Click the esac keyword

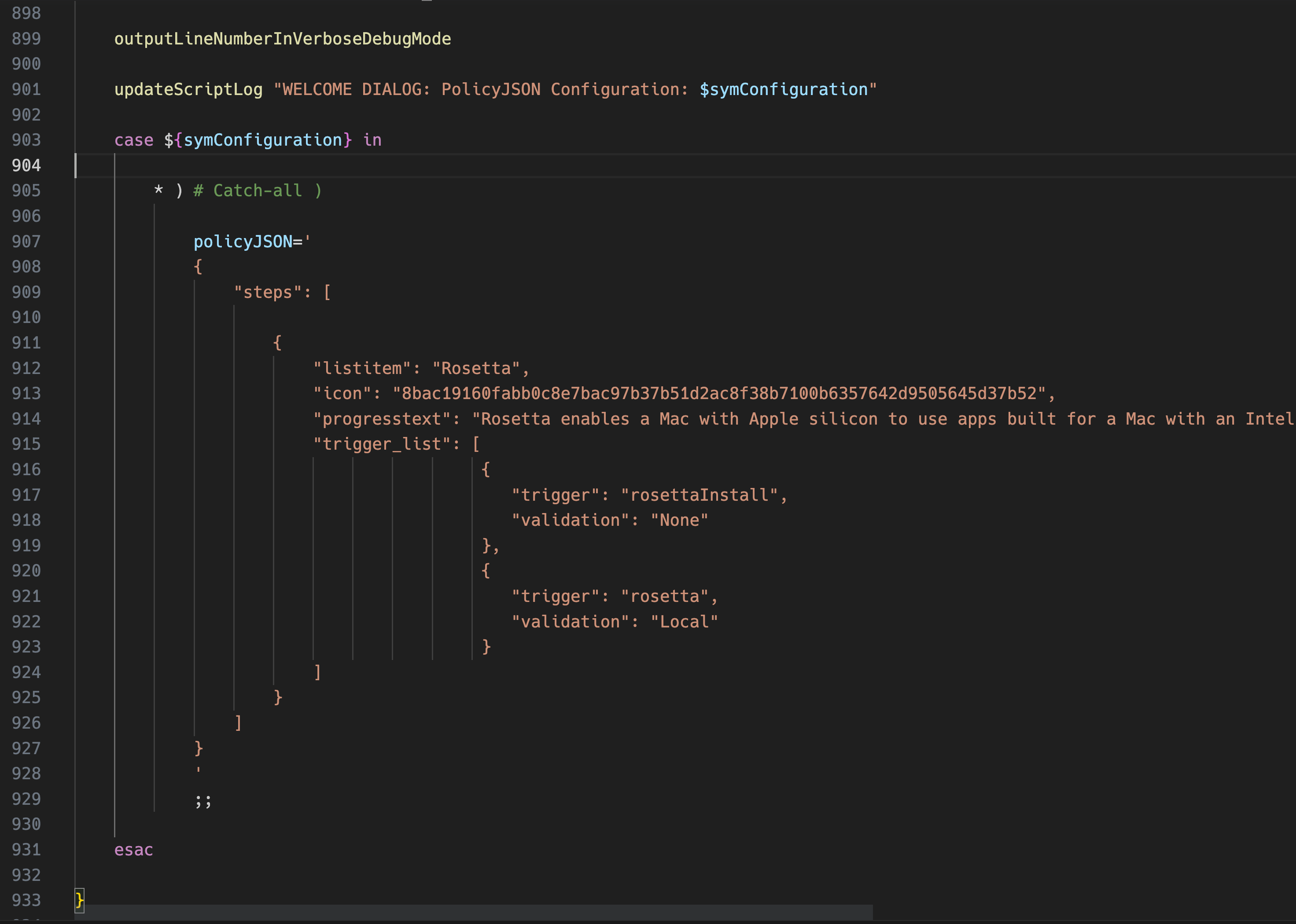134,850
